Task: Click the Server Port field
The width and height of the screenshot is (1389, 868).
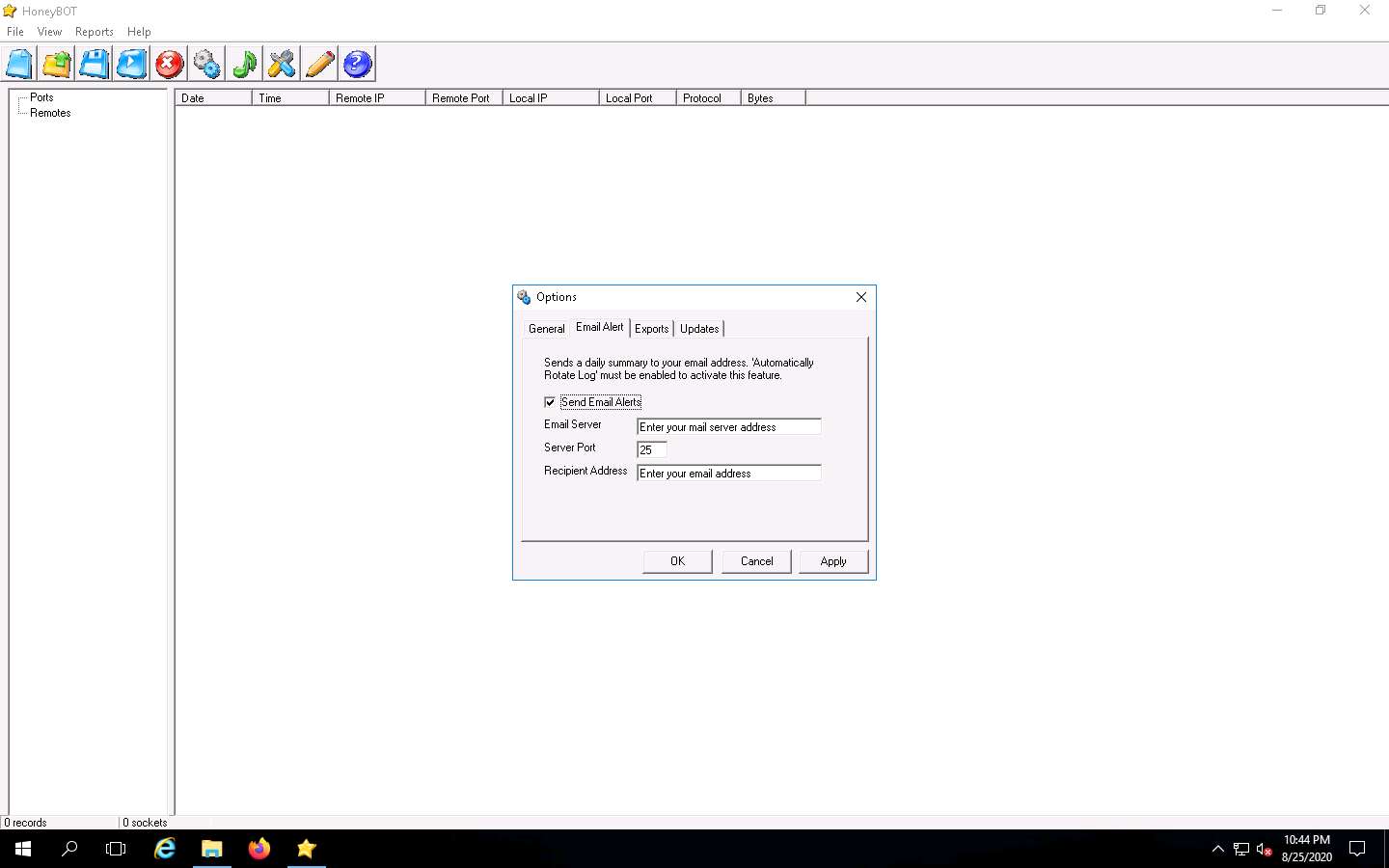Action: (x=652, y=449)
